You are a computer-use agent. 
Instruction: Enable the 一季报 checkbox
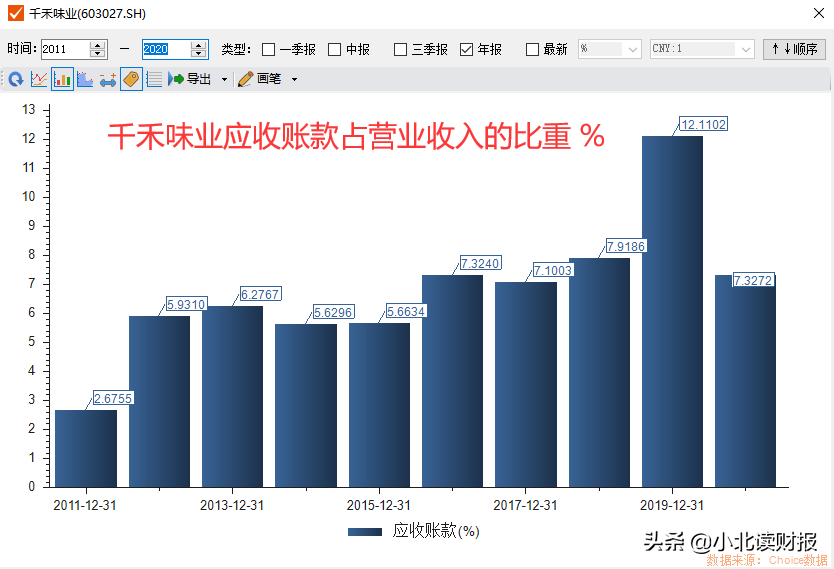(x=269, y=49)
